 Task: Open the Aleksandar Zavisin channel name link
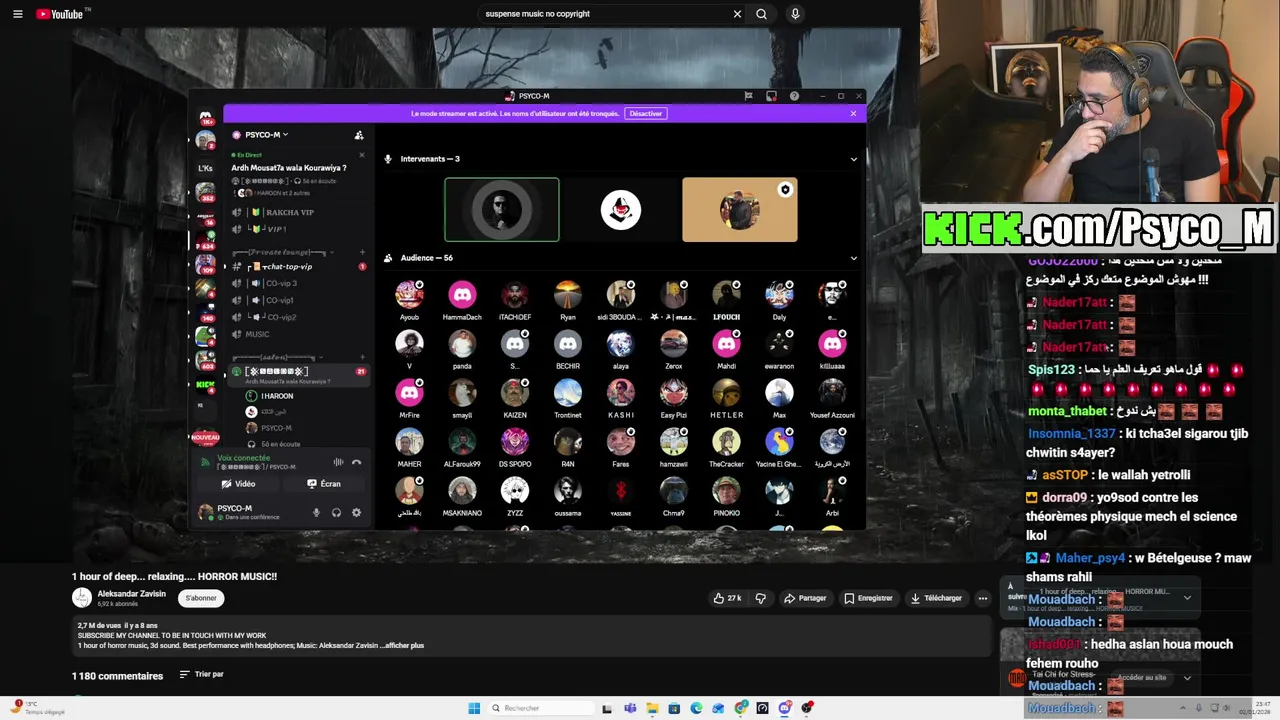point(132,594)
